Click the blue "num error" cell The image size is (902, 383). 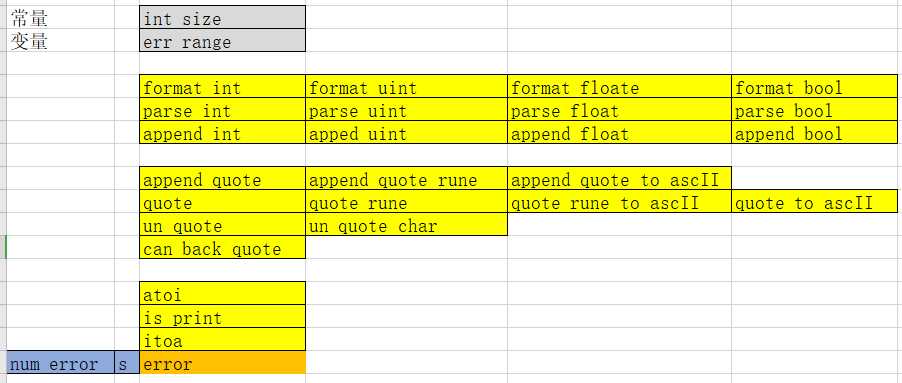tap(60, 362)
